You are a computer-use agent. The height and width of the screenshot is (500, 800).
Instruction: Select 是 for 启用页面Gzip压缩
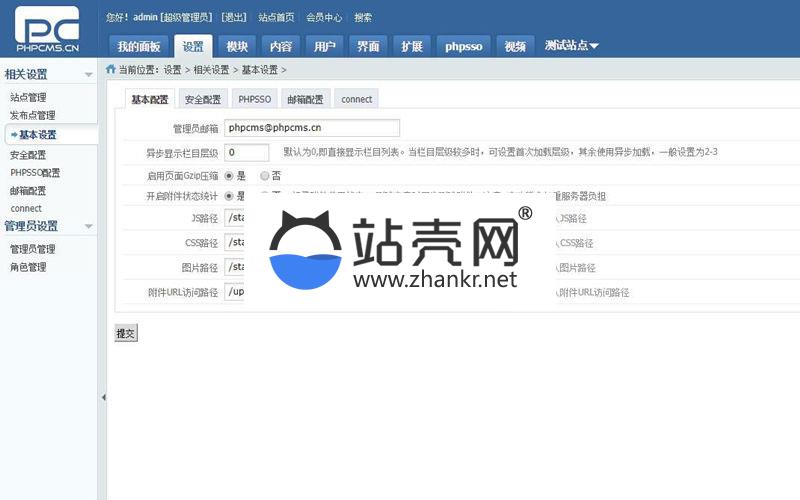pyautogui.click(x=230, y=175)
